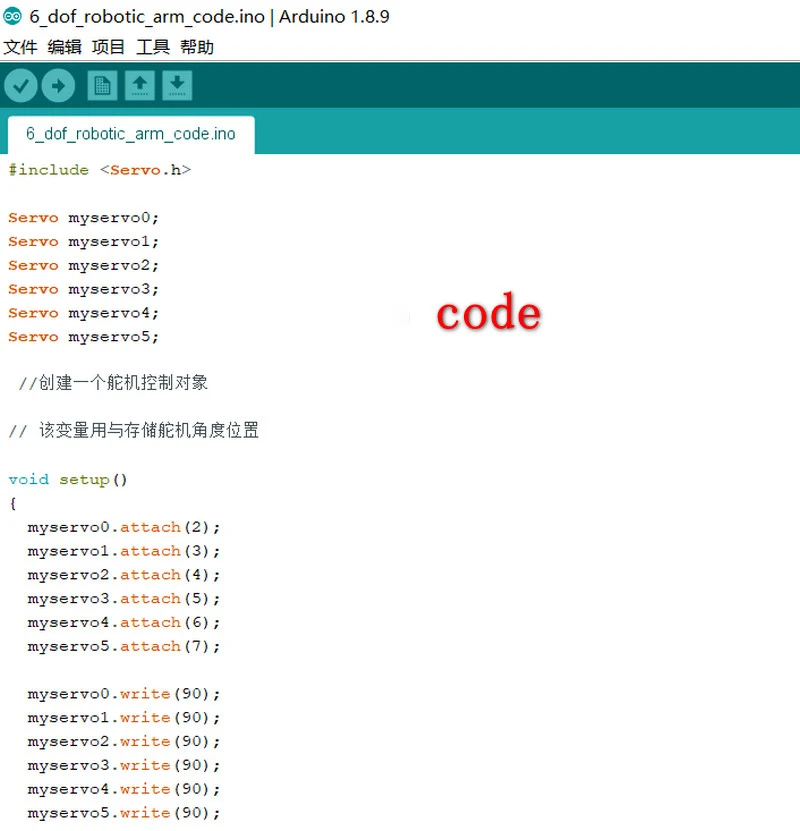Viewport: 800px width, 831px height.
Task: Click the Arduino logo in the title bar
Action: pos(12,17)
